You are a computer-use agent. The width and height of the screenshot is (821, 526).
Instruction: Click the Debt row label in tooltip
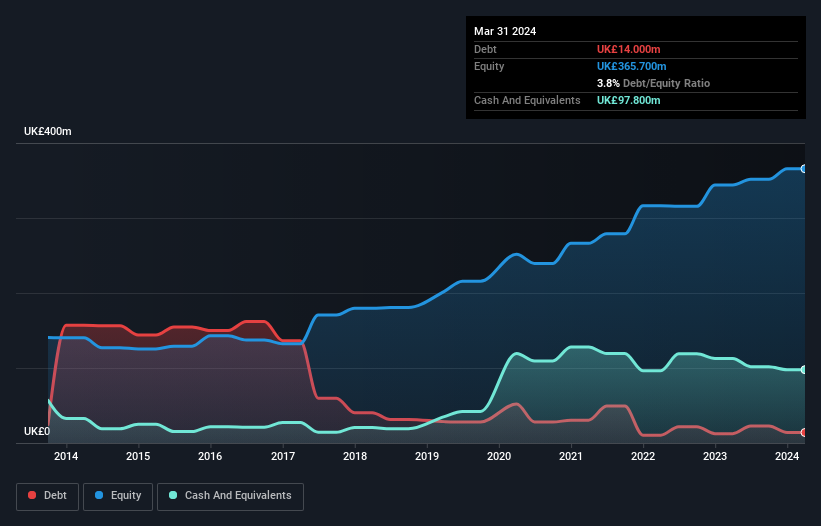[x=485, y=49]
